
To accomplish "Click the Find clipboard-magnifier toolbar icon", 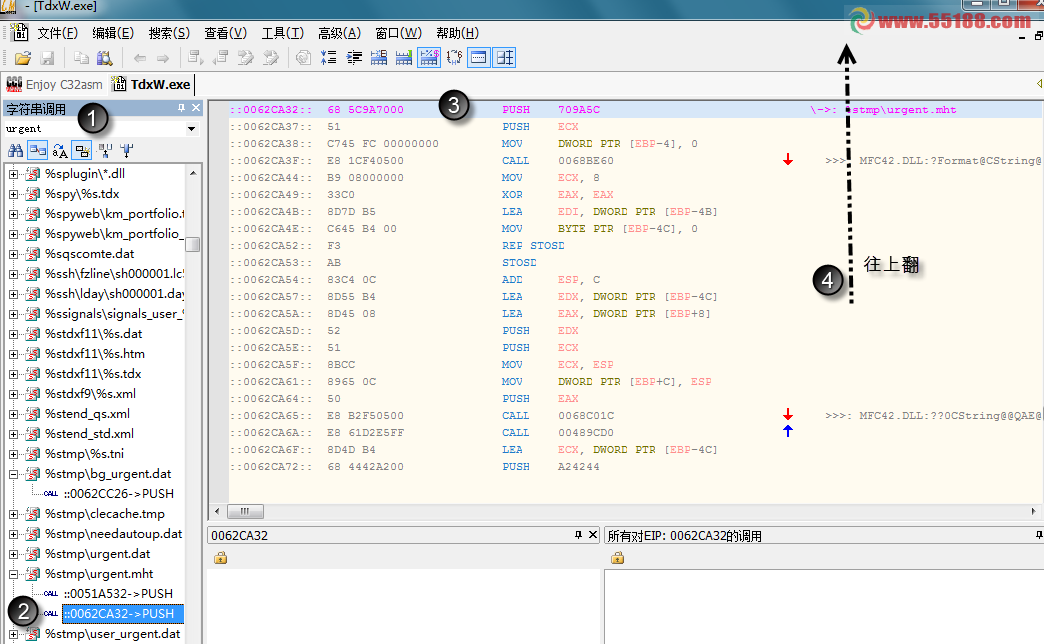I will coord(105,58).
